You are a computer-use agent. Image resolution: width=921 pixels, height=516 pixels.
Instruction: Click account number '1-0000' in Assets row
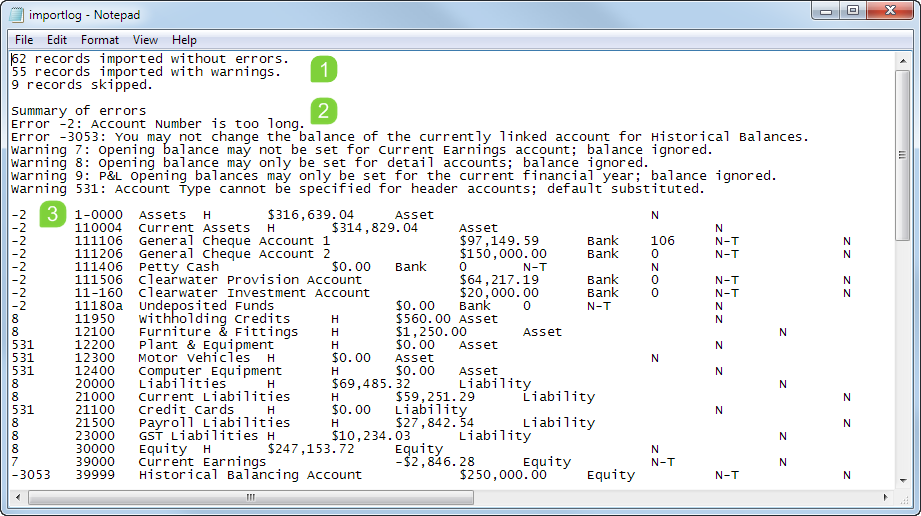[x=99, y=215]
